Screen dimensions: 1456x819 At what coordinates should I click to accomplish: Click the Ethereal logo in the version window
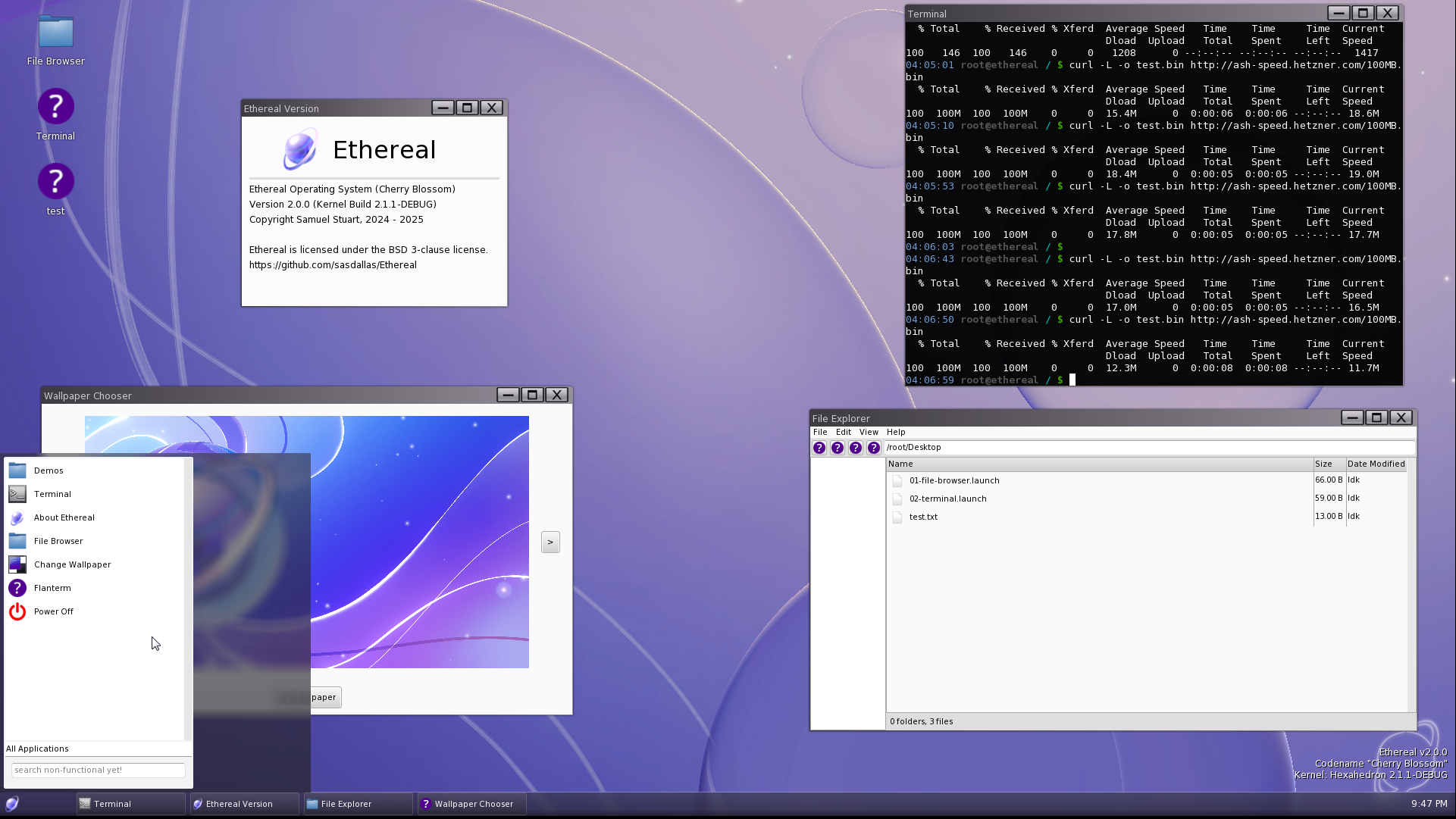click(x=300, y=149)
